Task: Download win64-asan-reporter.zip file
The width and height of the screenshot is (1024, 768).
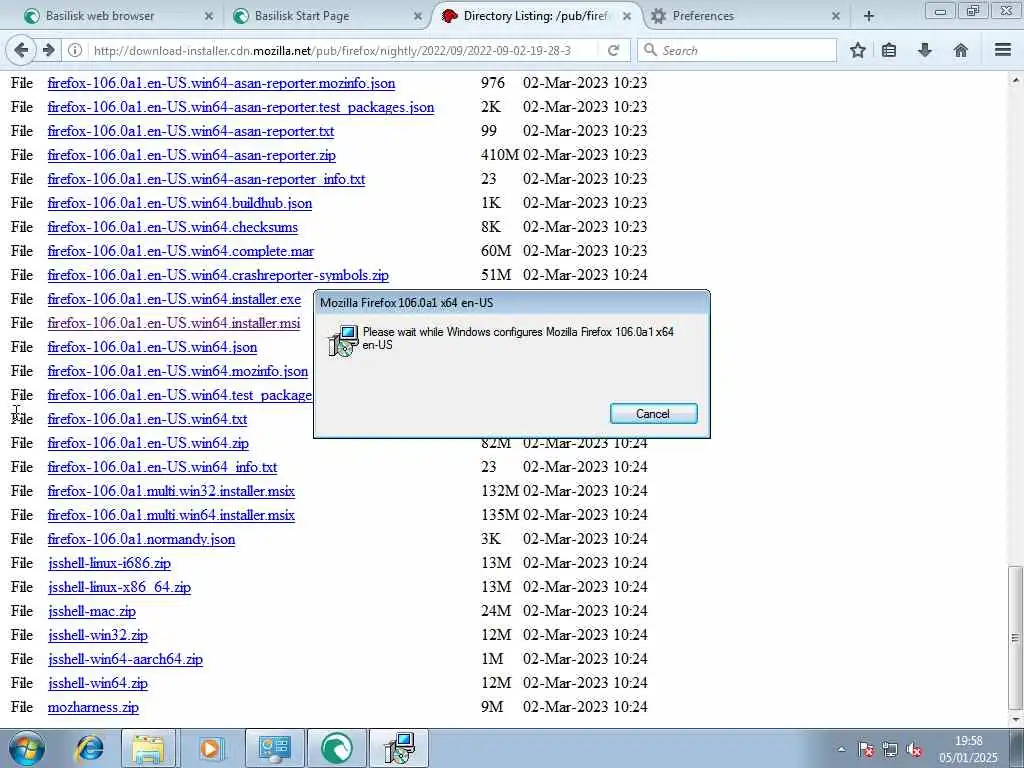Action: coord(191,155)
